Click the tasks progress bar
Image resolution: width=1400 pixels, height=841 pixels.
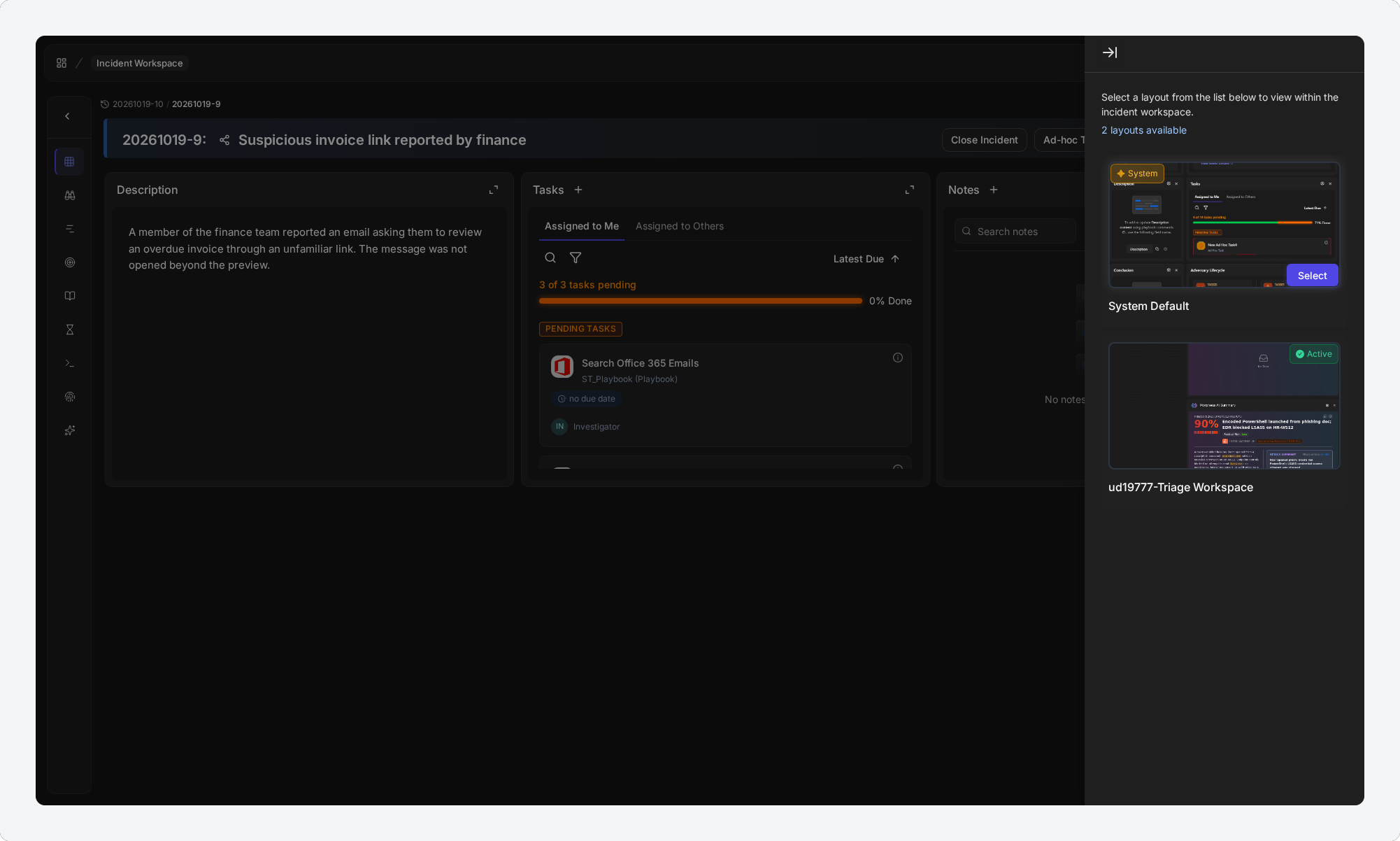pos(701,301)
